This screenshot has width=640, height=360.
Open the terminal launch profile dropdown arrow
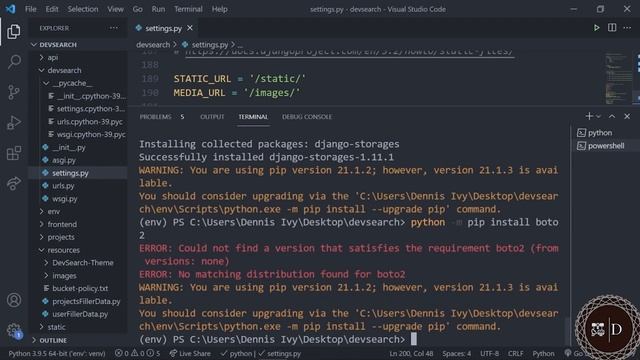click(598, 117)
